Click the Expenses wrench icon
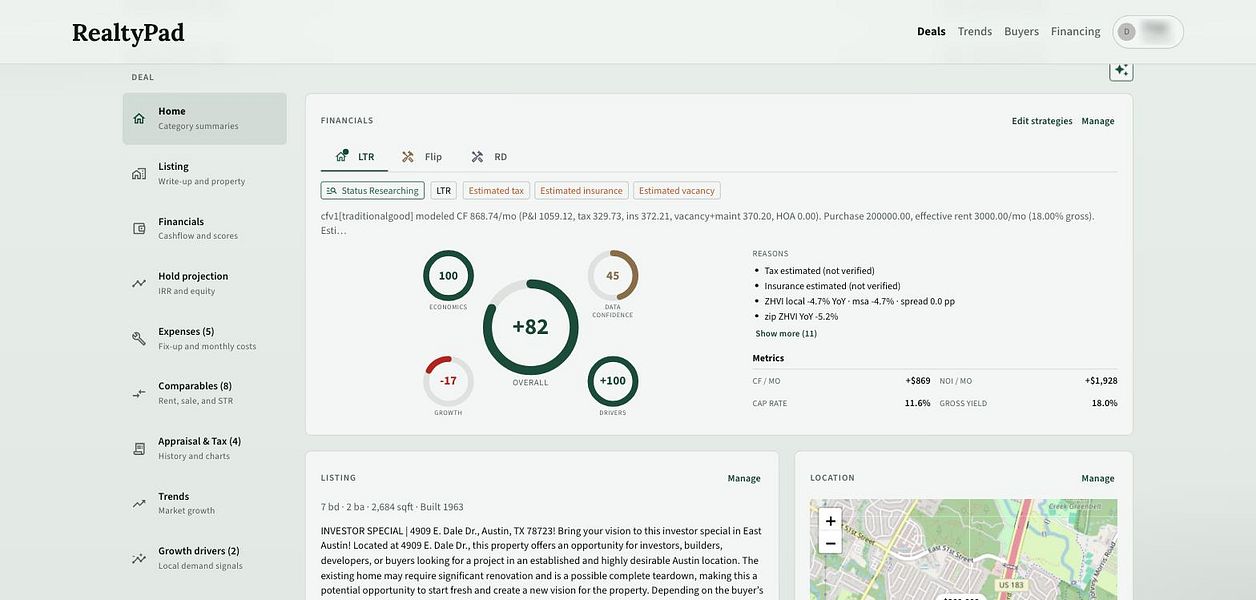1256x600 pixels. pos(139,338)
